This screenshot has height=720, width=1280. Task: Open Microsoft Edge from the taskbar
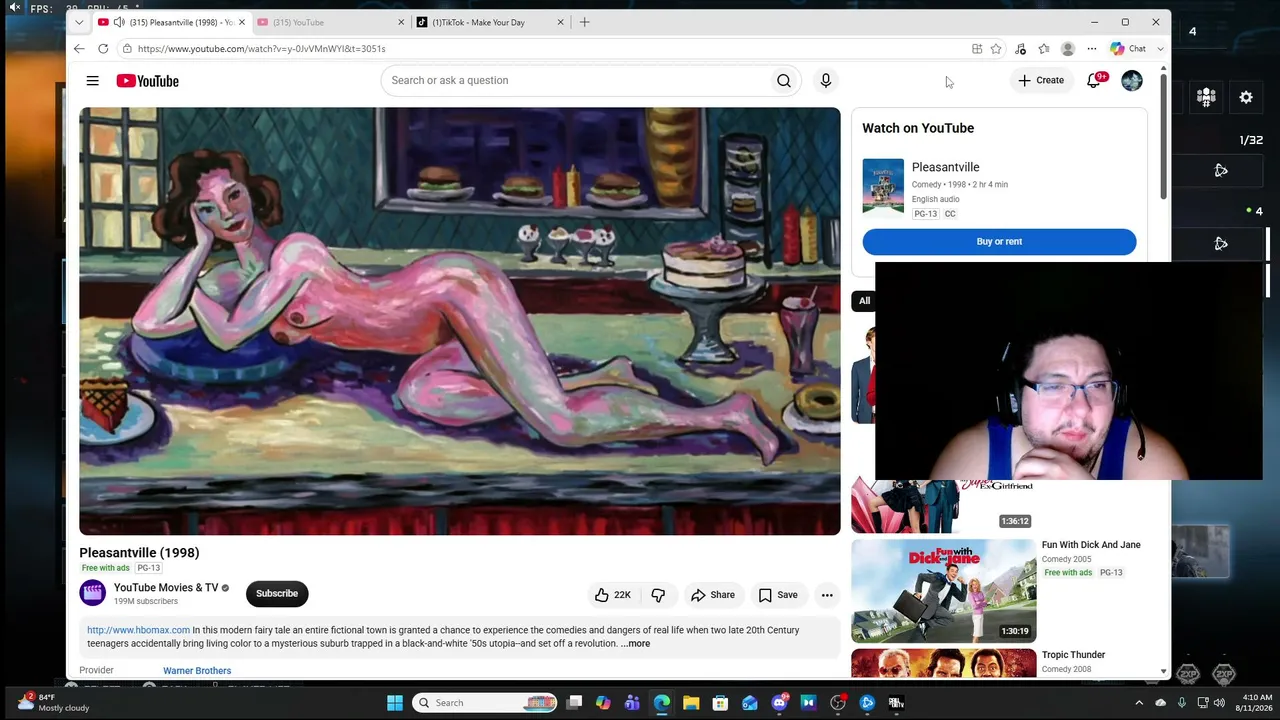click(x=662, y=703)
